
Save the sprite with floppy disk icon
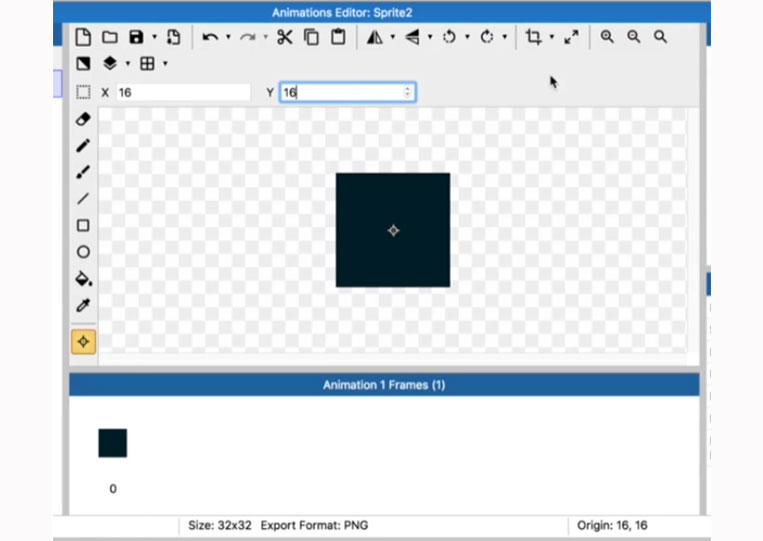point(136,37)
